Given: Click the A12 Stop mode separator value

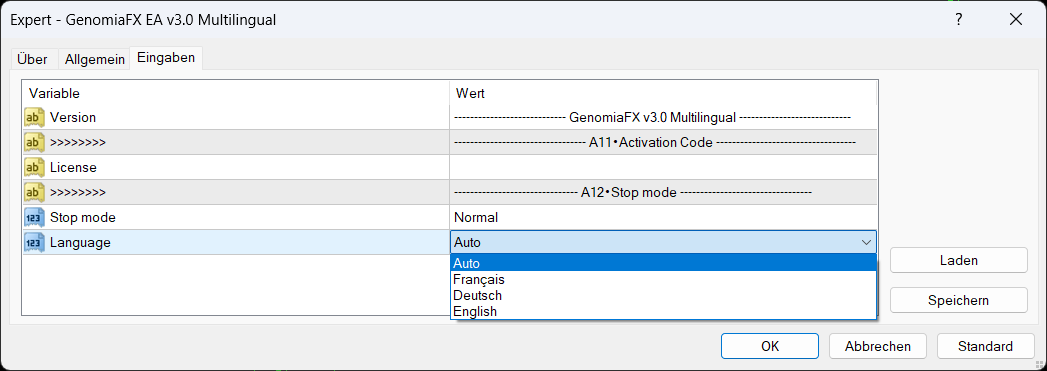Looking at the screenshot, I should (663, 193).
